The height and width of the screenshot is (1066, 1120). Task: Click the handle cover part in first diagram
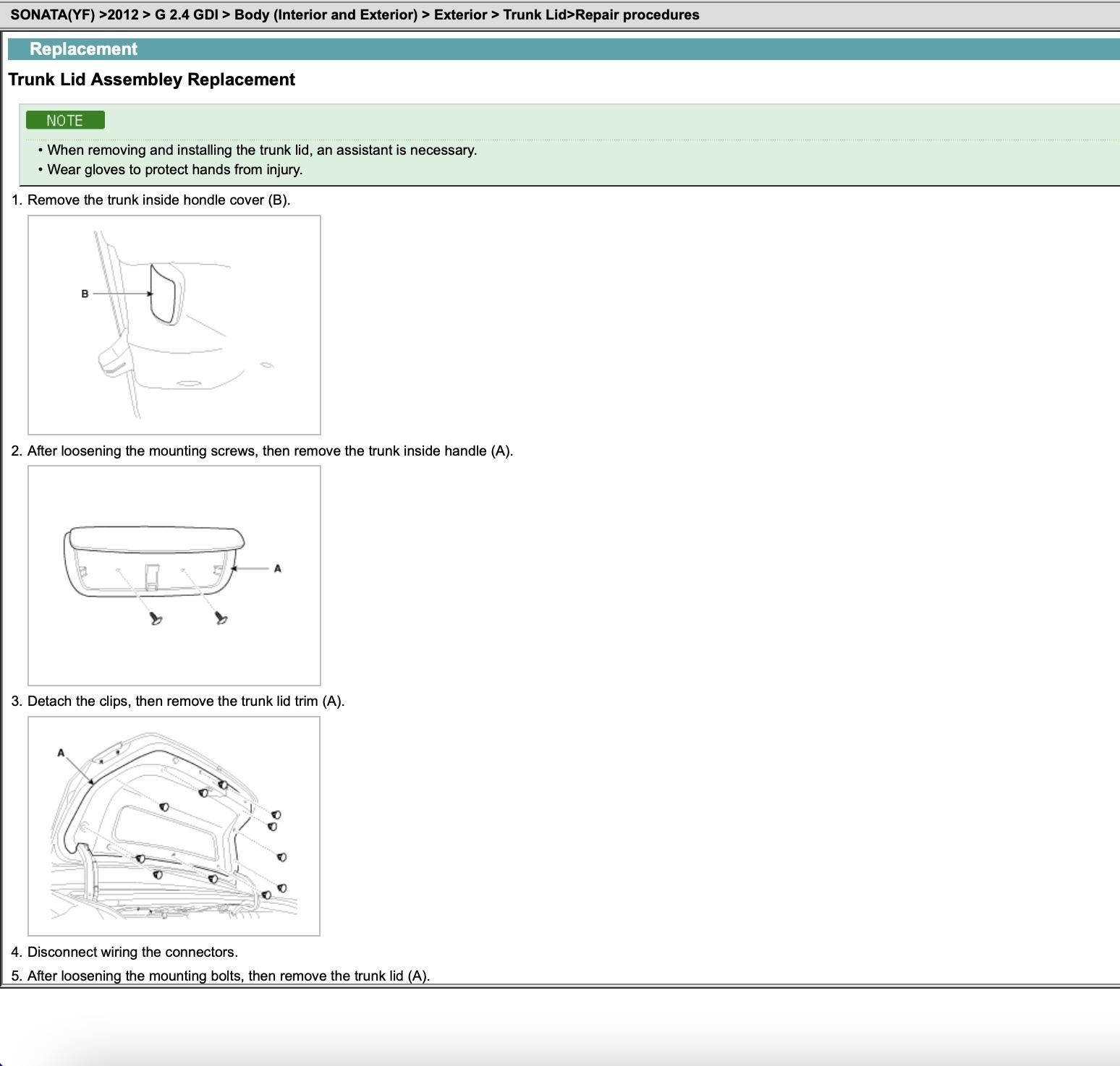164,294
